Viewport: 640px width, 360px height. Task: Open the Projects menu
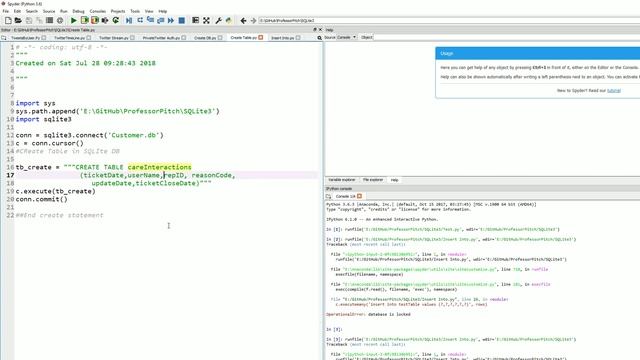click(x=118, y=11)
